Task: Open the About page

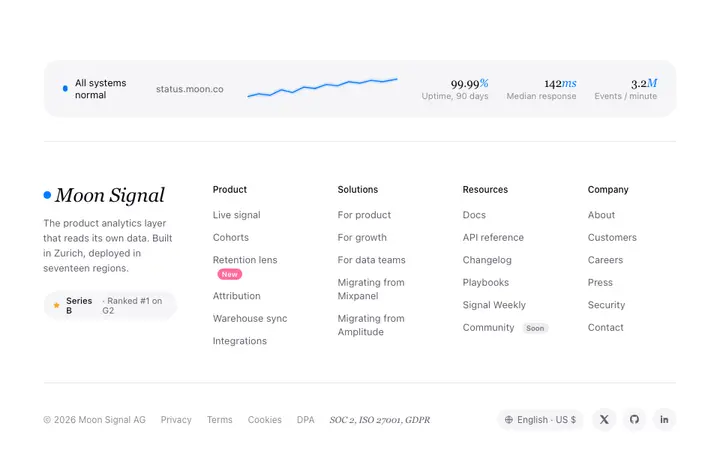Action: (601, 215)
